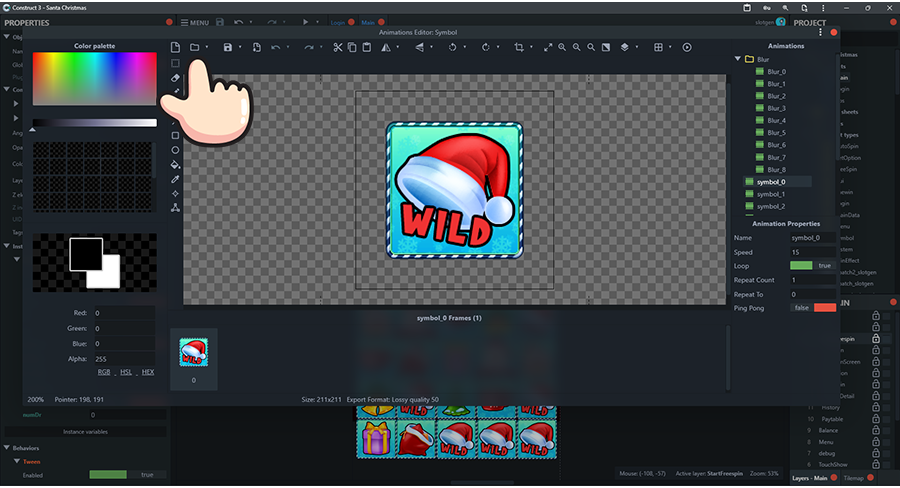Click the resize image arrows icon
This screenshot has width=900, height=488.
(548, 47)
